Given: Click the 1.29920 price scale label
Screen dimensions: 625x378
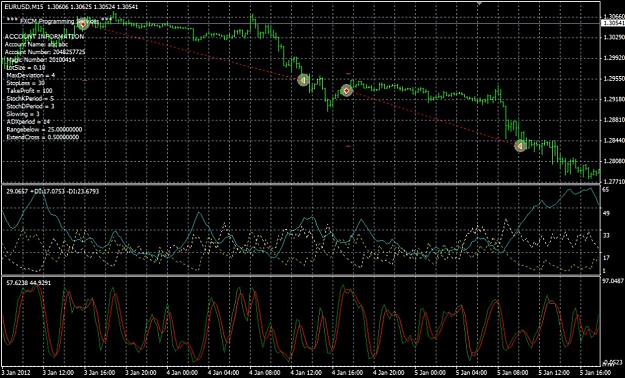Looking at the screenshot, I should coord(614,58).
